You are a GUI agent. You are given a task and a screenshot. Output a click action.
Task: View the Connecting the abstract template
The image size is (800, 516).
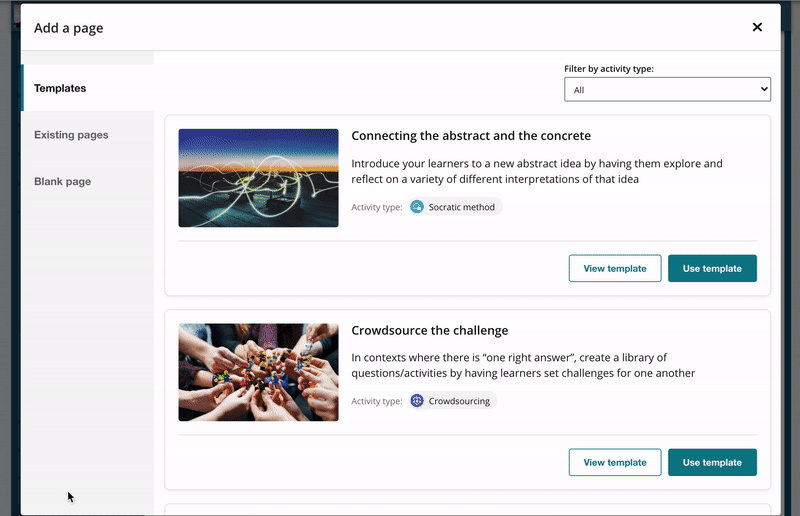615,268
